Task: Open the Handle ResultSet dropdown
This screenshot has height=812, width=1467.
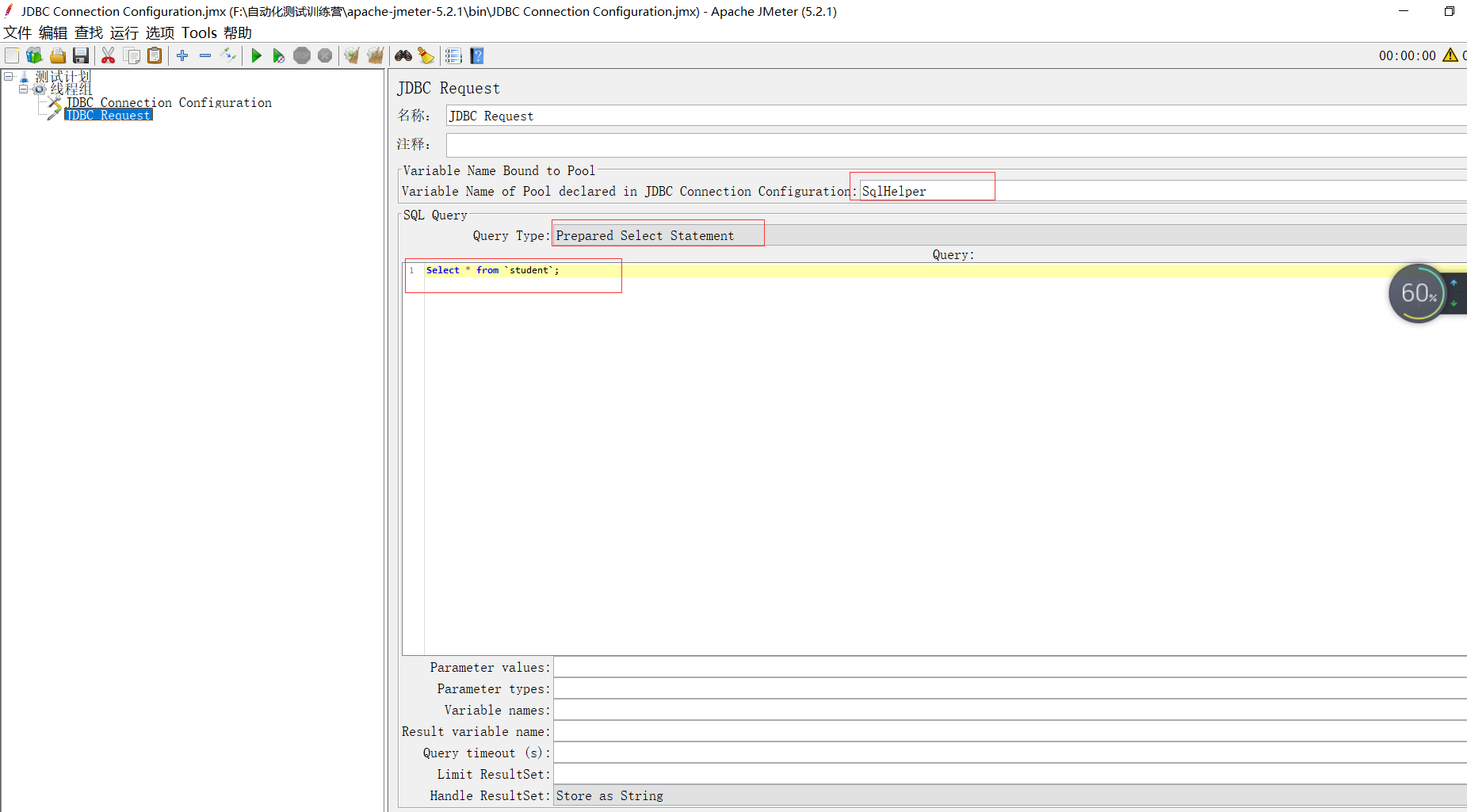Action: coord(1010,795)
